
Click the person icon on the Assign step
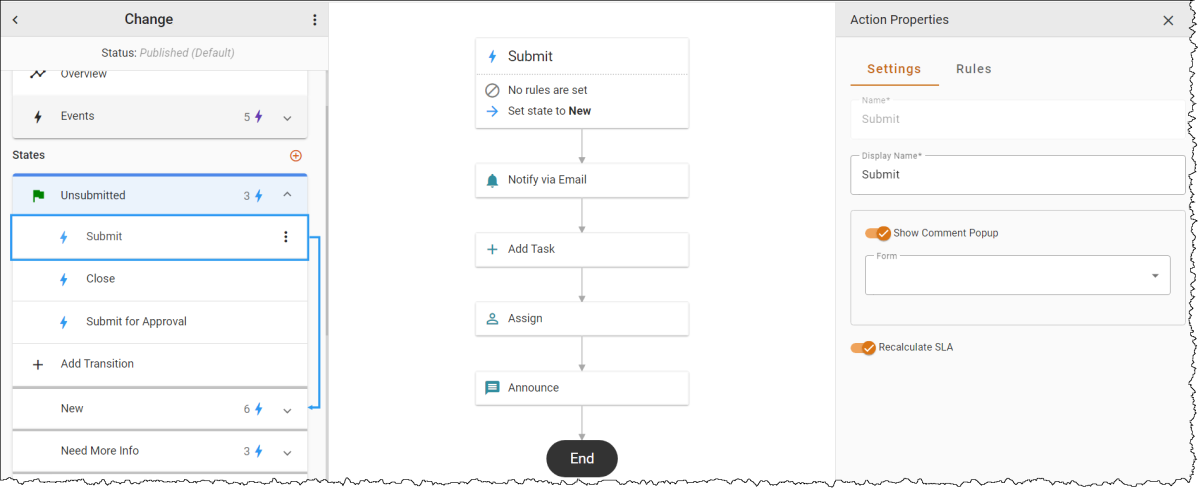pyautogui.click(x=492, y=318)
